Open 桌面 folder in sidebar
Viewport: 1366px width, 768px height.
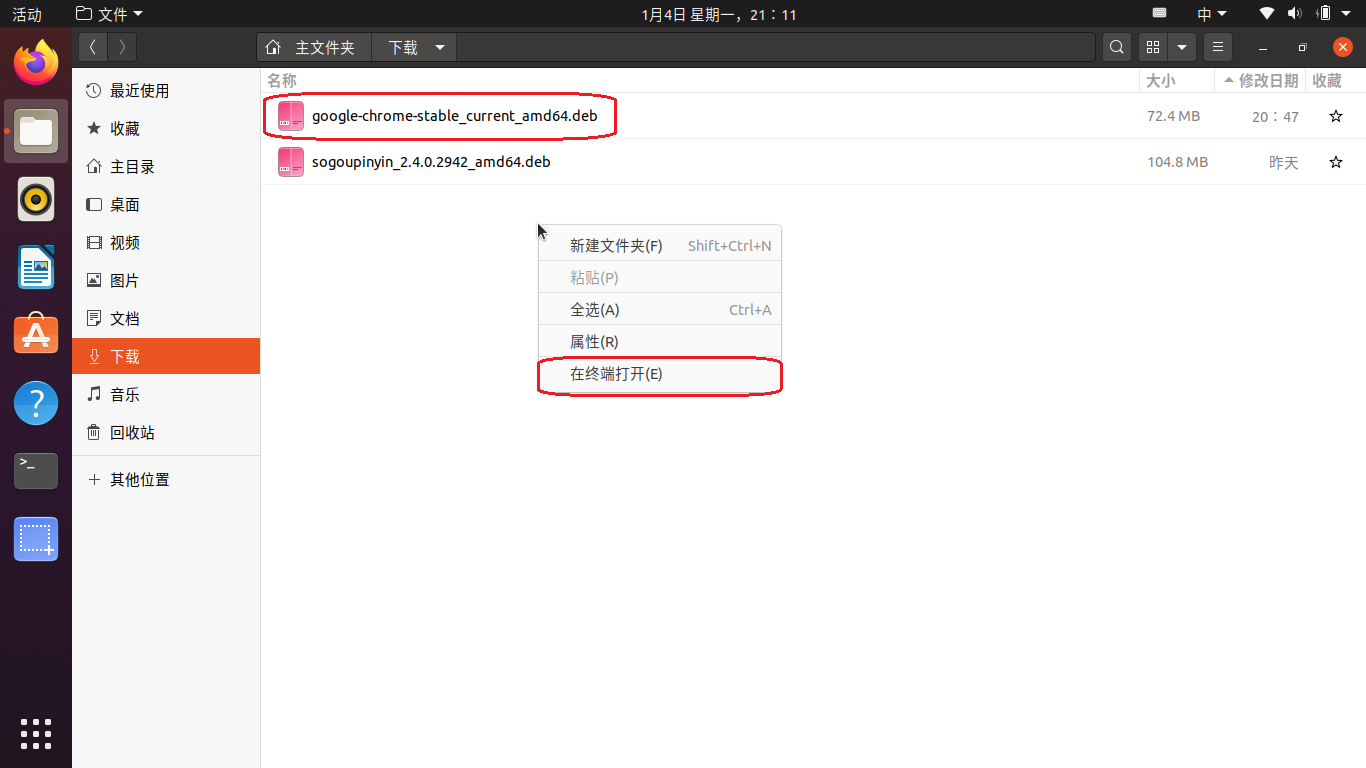tap(166, 204)
